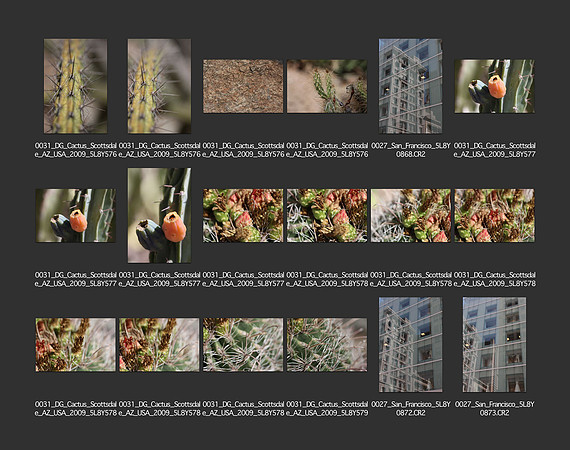Select the top-row landscape orange cactus fruit thumbnail

(494, 86)
